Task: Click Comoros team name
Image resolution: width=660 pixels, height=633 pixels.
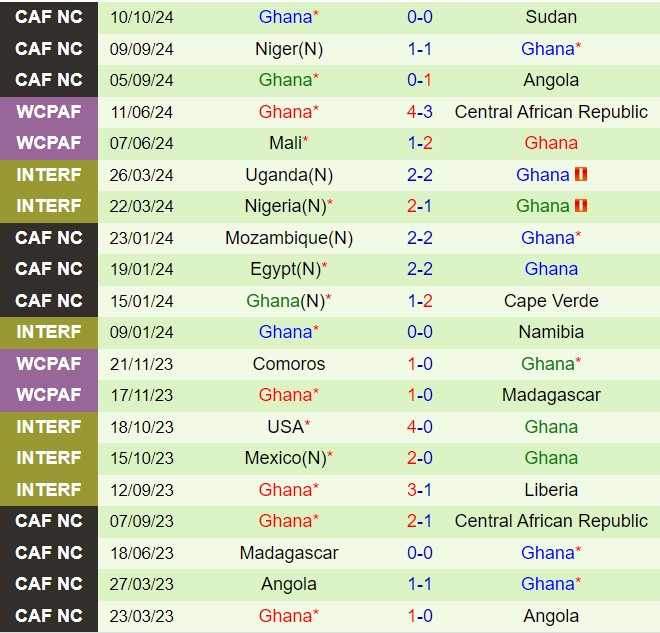Action: [288, 364]
